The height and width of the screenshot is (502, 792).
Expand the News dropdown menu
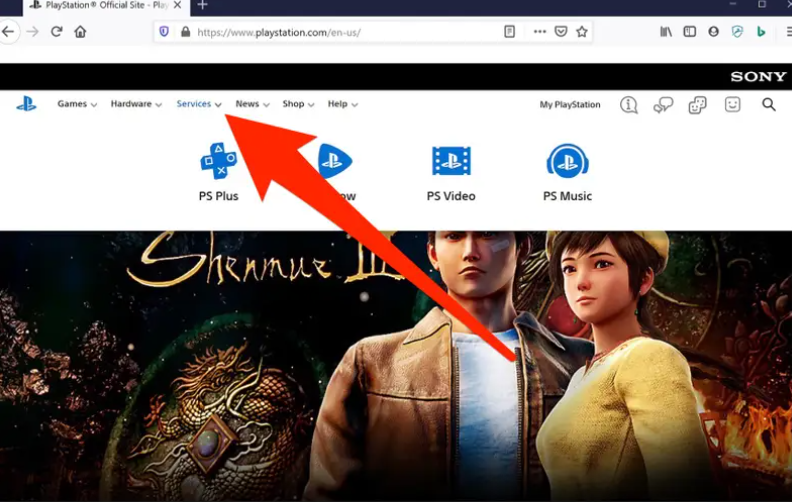click(253, 104)
